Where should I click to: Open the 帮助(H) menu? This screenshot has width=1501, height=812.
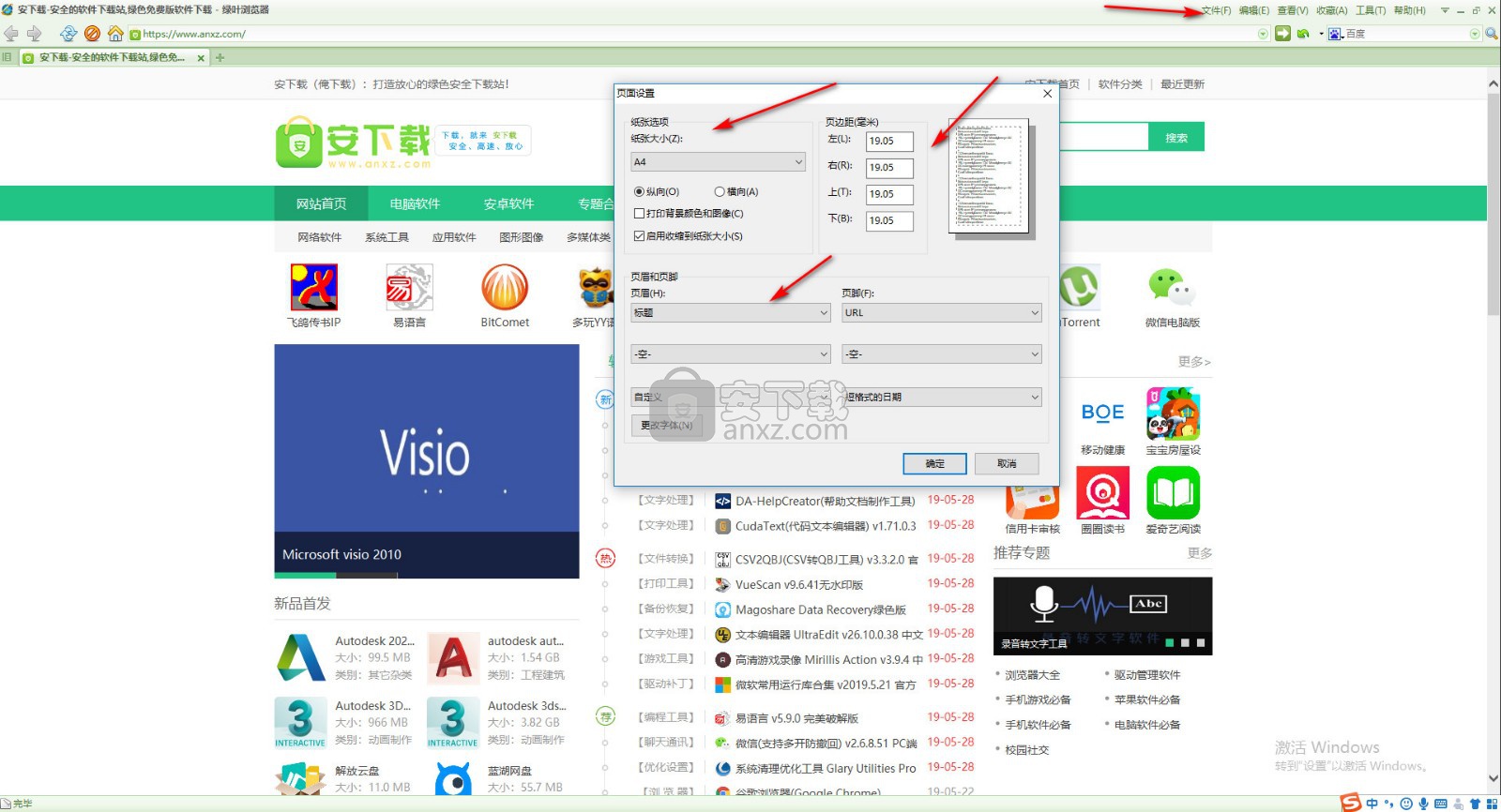pyautogui.click(x=1409, y=10)
